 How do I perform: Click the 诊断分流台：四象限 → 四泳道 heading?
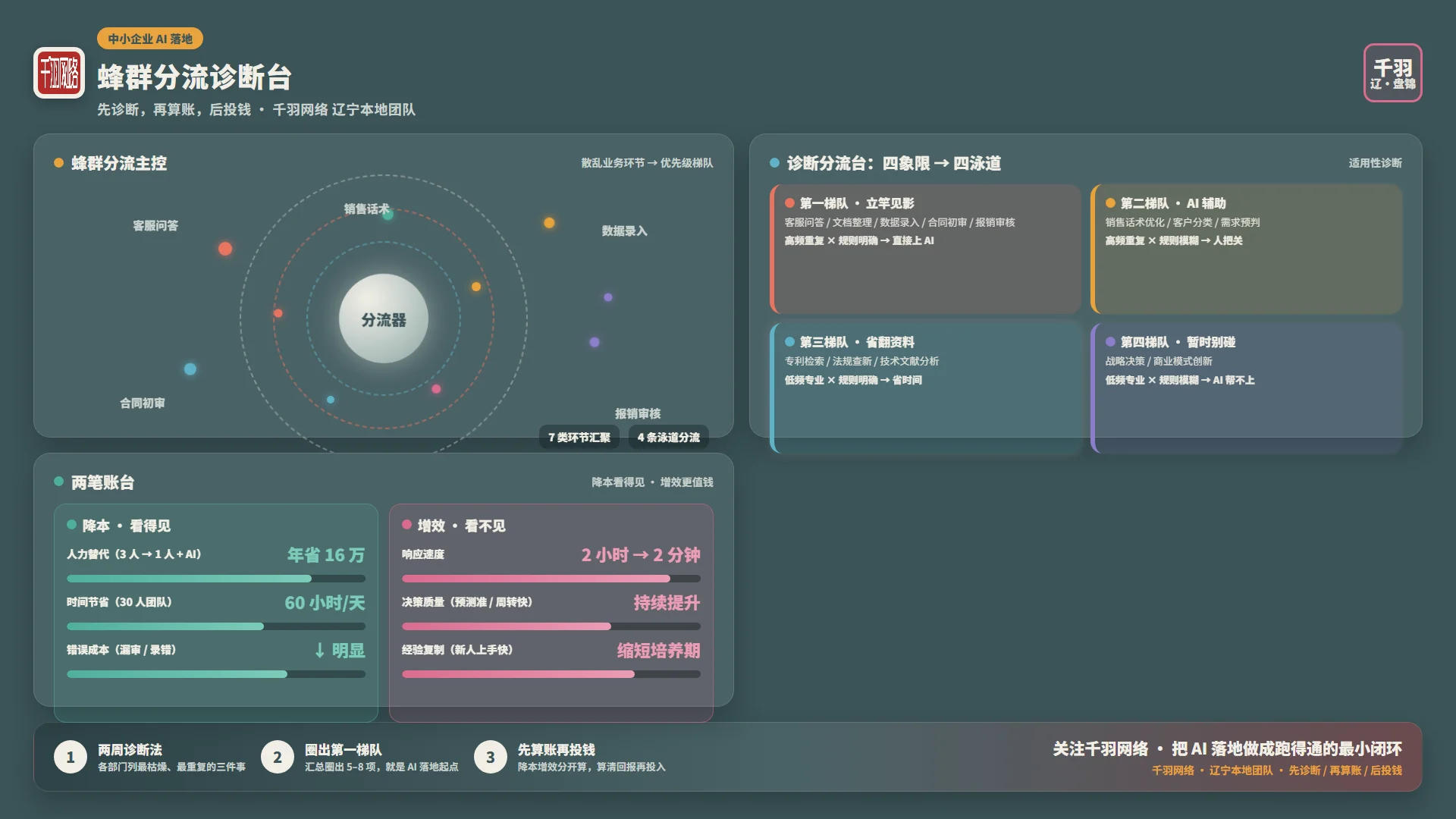pyautogui.click(x=893, y=163)
